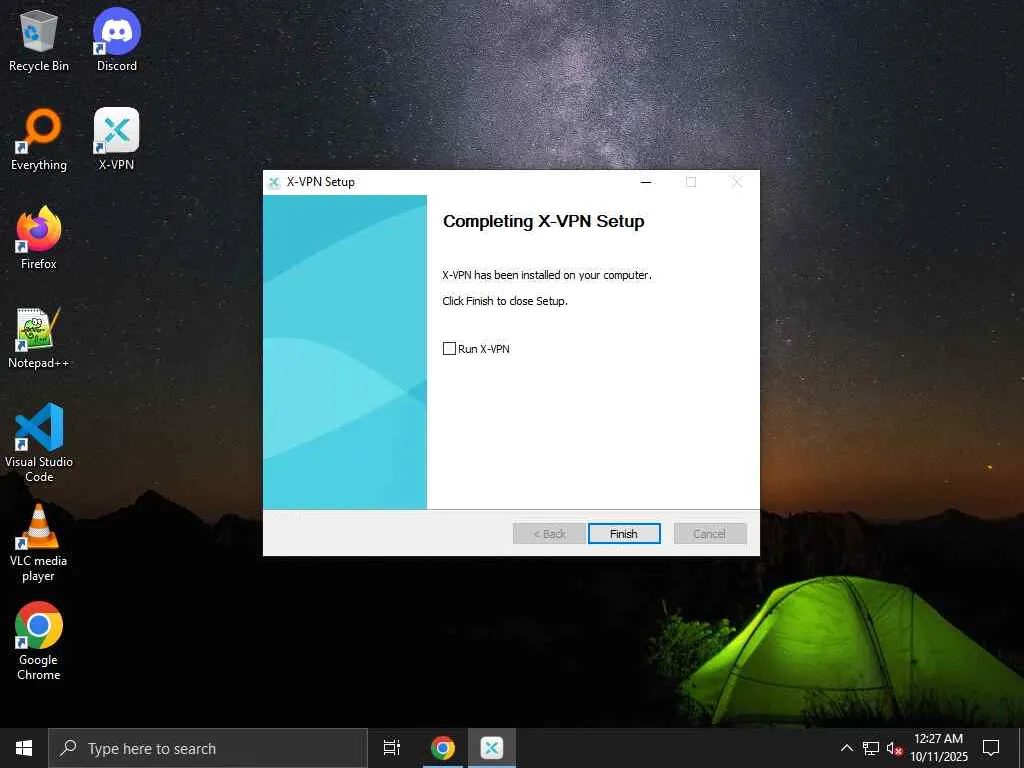1024x768 pixels.
Task: Click the greyed-out Cancel button
Action: pos(710,534)
